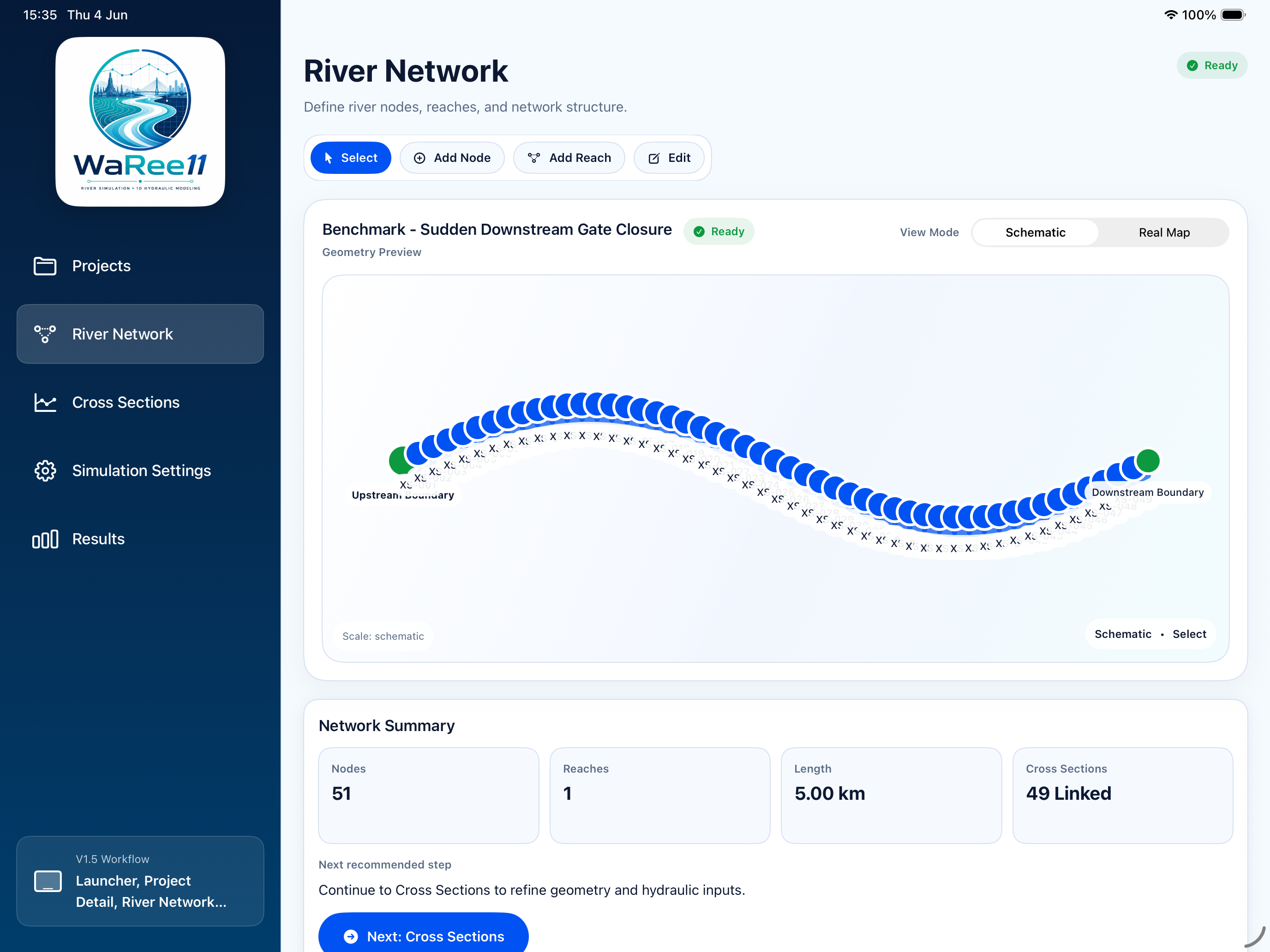Open River Network in the sidebar
This screenshot has height=952, width=1270.
pyautogui.click(x=140, y=334)
